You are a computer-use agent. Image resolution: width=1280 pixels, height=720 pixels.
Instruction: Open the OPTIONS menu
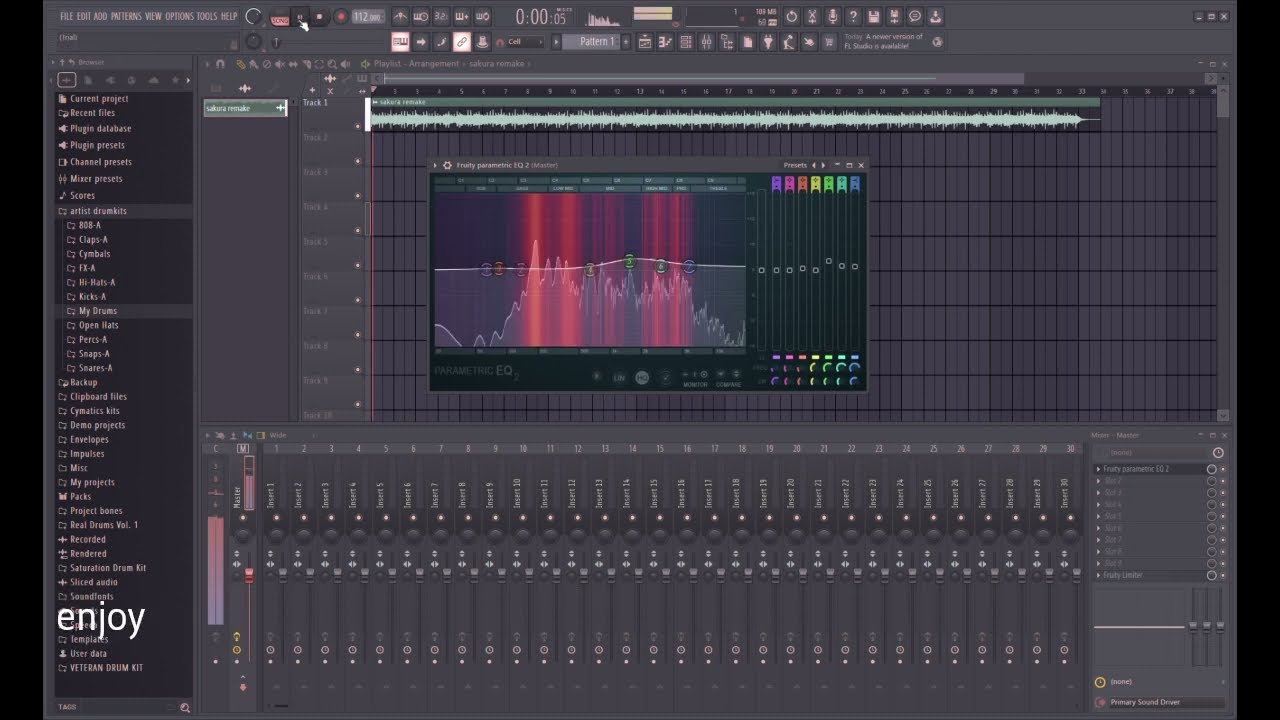[179, 16]
